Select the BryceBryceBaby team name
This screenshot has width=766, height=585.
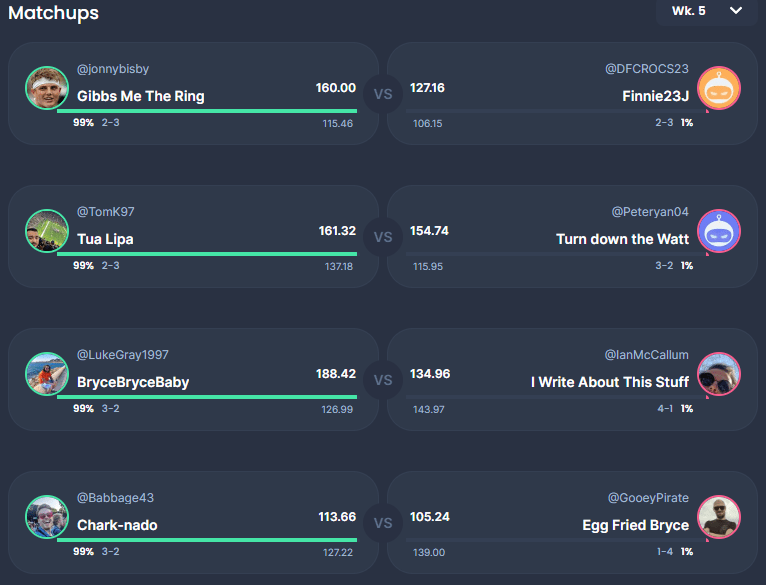click(x=133, y=382)
